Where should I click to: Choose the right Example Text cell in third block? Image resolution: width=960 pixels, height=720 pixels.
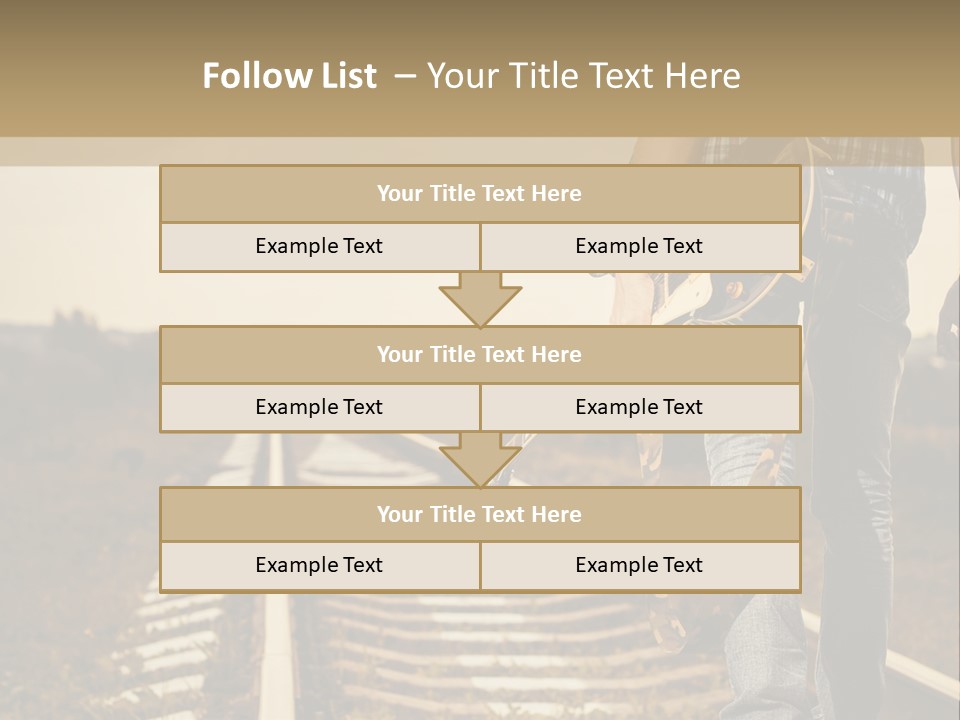click(x=639, y=565)
